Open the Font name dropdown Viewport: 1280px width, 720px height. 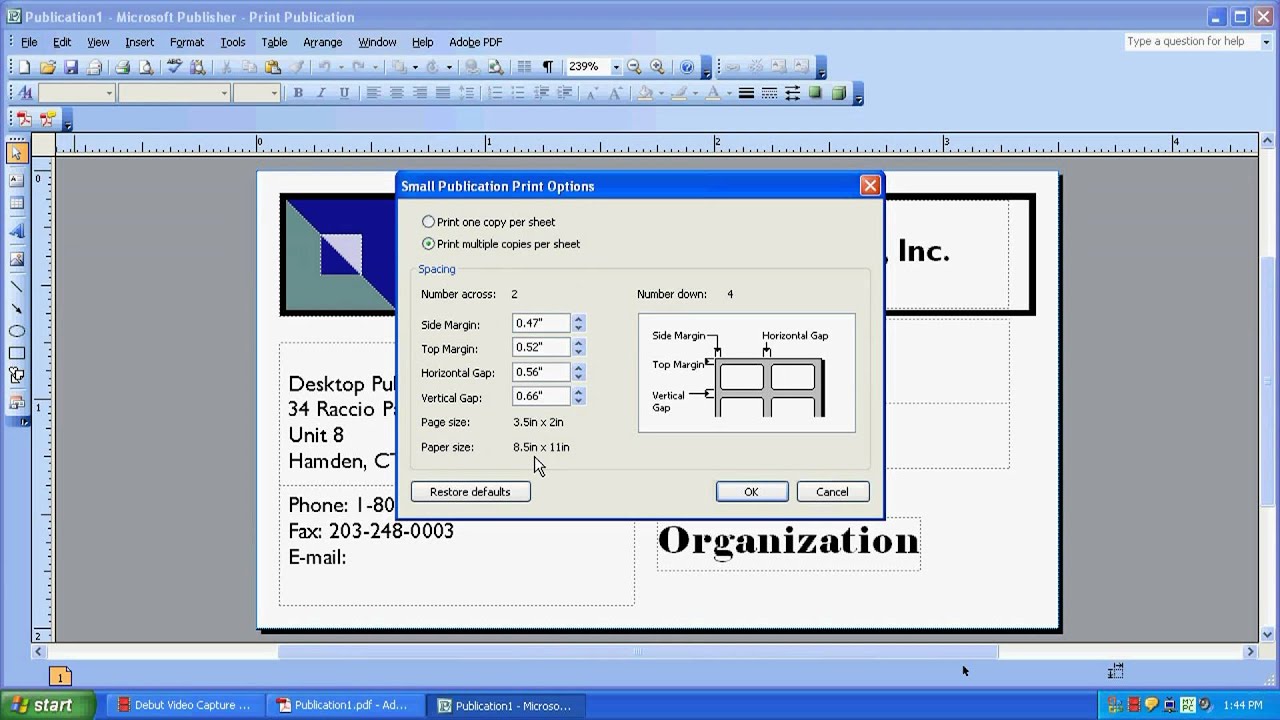click(x=224, y=93)
